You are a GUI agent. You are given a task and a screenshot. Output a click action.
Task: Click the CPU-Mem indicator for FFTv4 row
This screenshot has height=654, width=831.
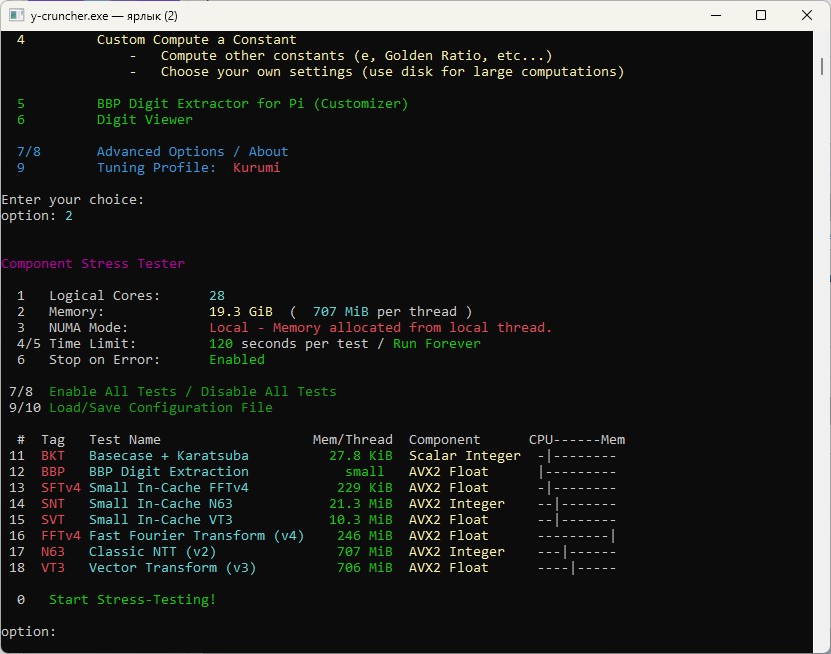pos(577,536)
